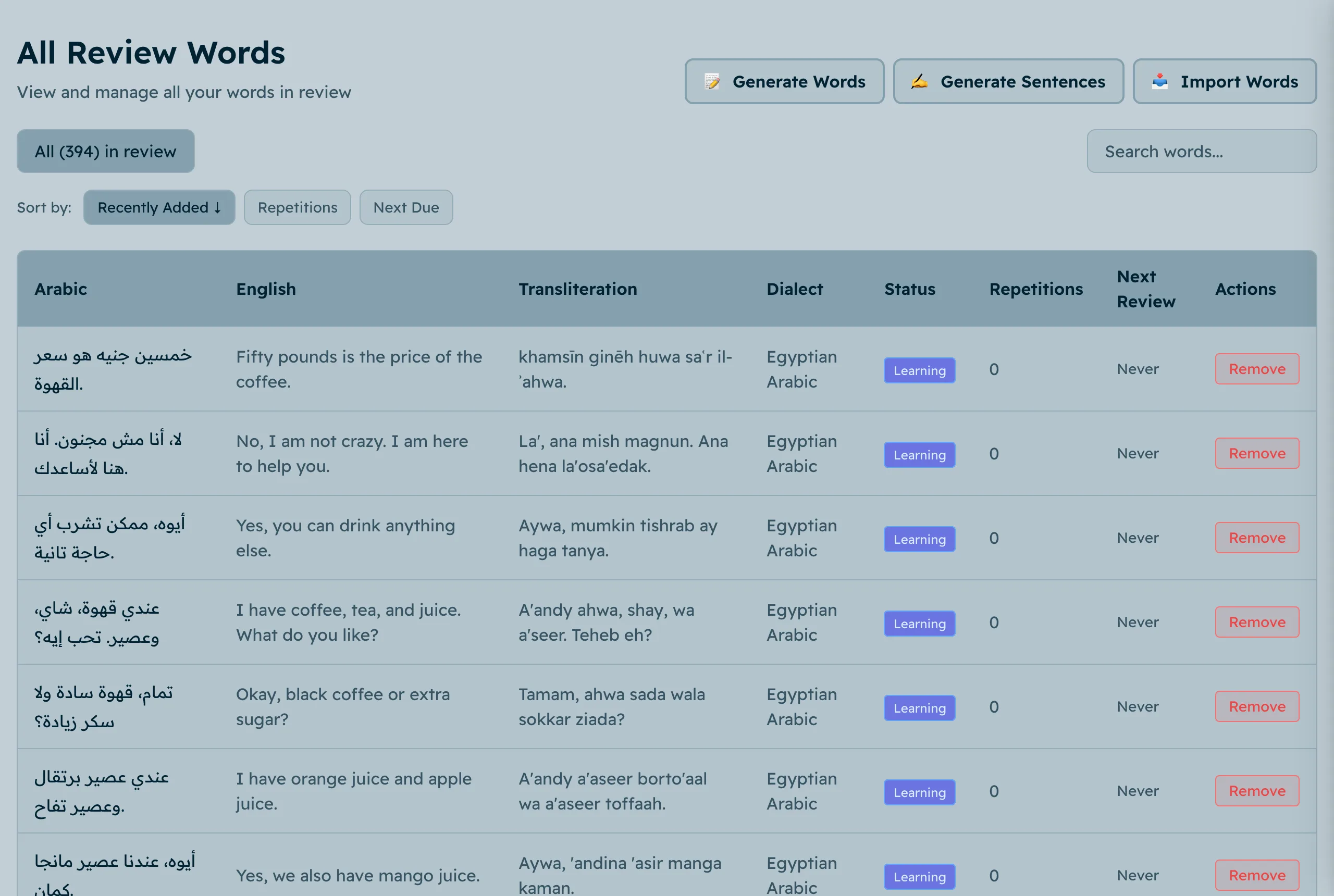Click Learning badge in 'extra sugar' row

(x=919, y=708)
